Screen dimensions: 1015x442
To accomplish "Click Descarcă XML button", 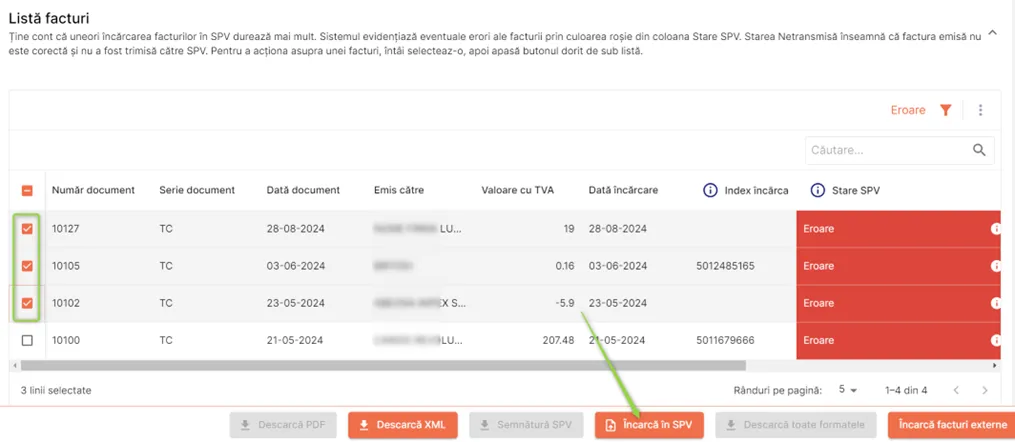I will (403, 425).
